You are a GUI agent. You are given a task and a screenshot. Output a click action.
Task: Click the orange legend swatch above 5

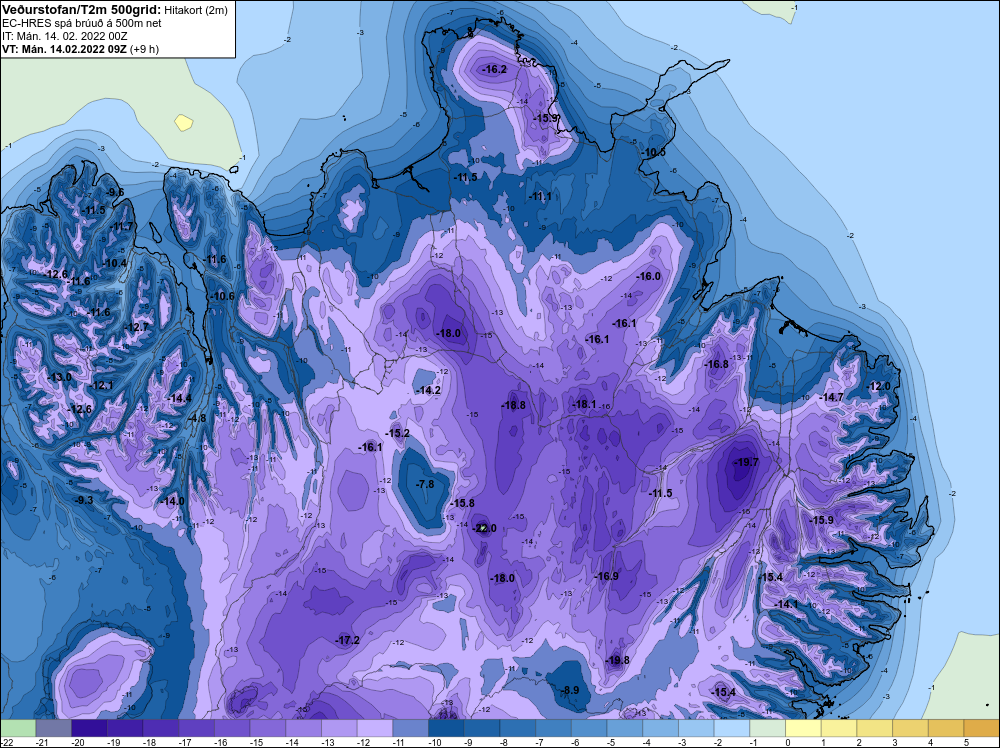[x=982, y=728]
